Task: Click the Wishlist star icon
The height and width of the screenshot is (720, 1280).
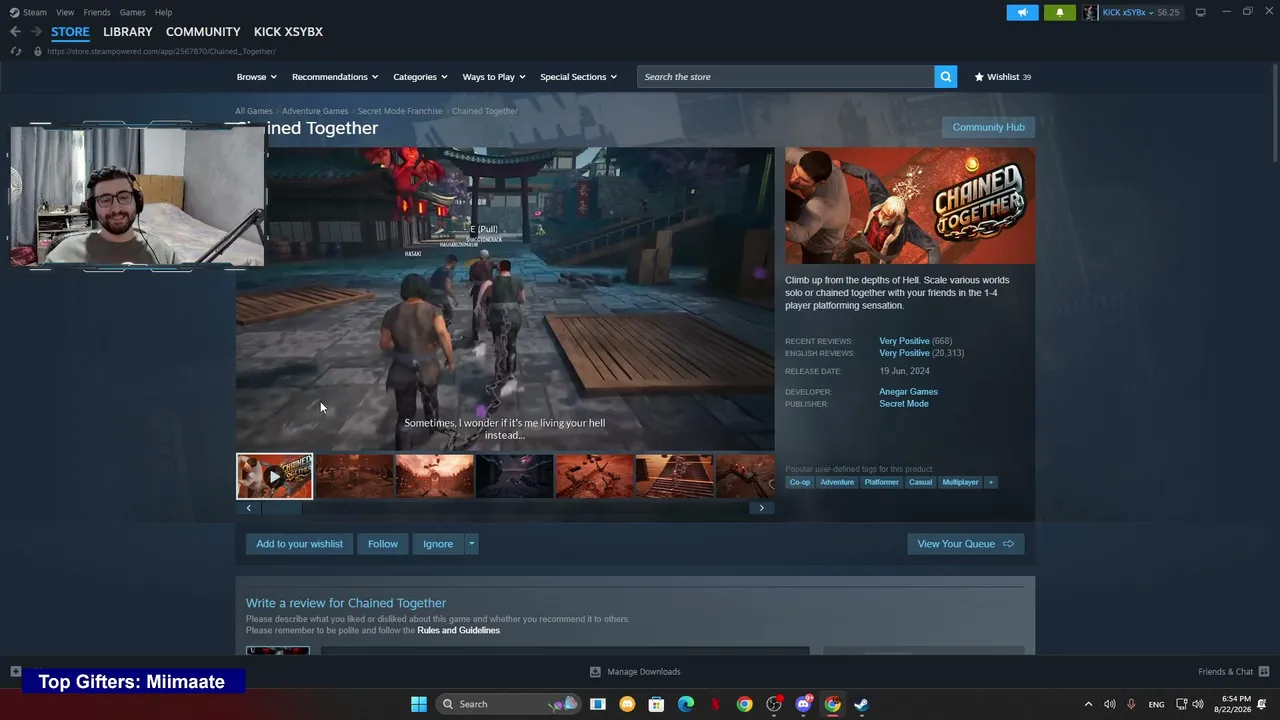Action: tap(979, 77)
